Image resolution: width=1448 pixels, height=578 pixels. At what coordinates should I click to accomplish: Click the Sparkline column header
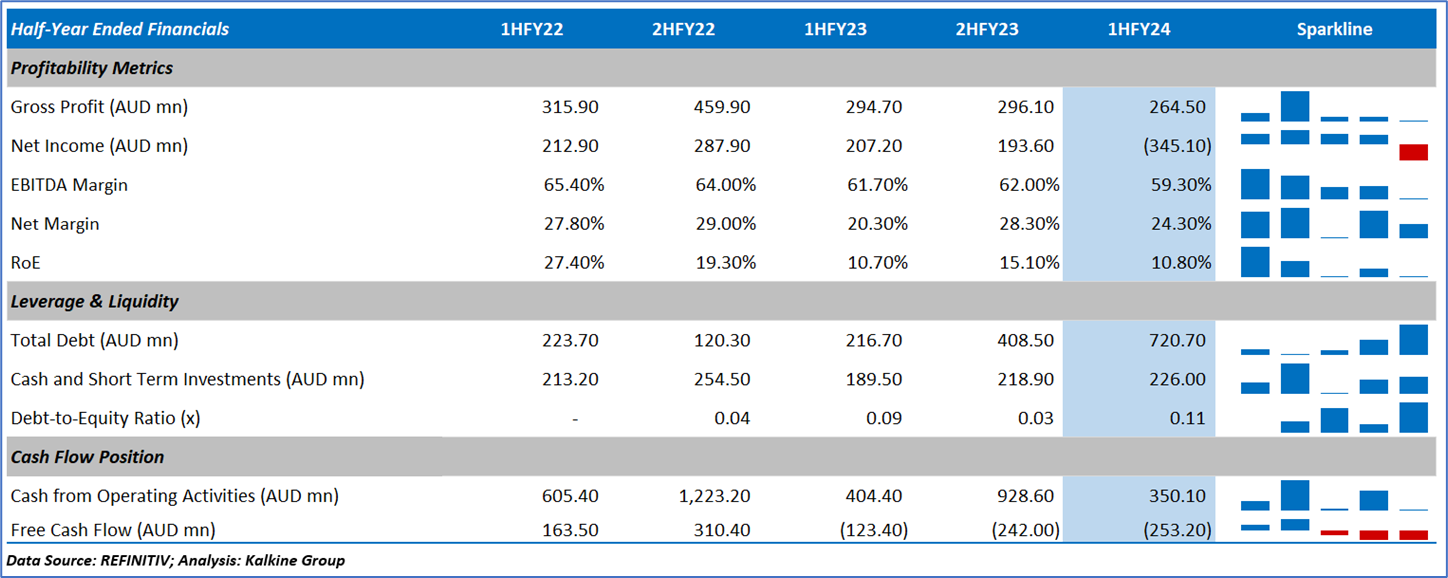tap(1334, 29)
